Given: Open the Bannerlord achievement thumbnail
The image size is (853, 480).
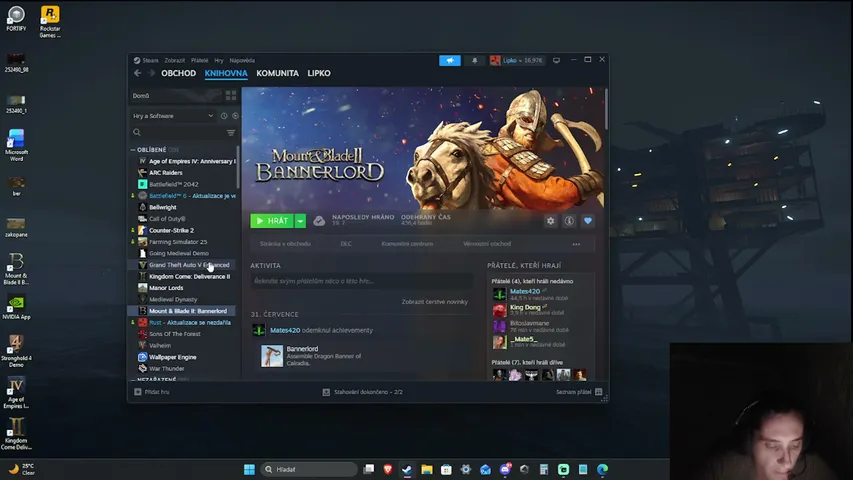Looking at the screenshot, I should (272, 356).
